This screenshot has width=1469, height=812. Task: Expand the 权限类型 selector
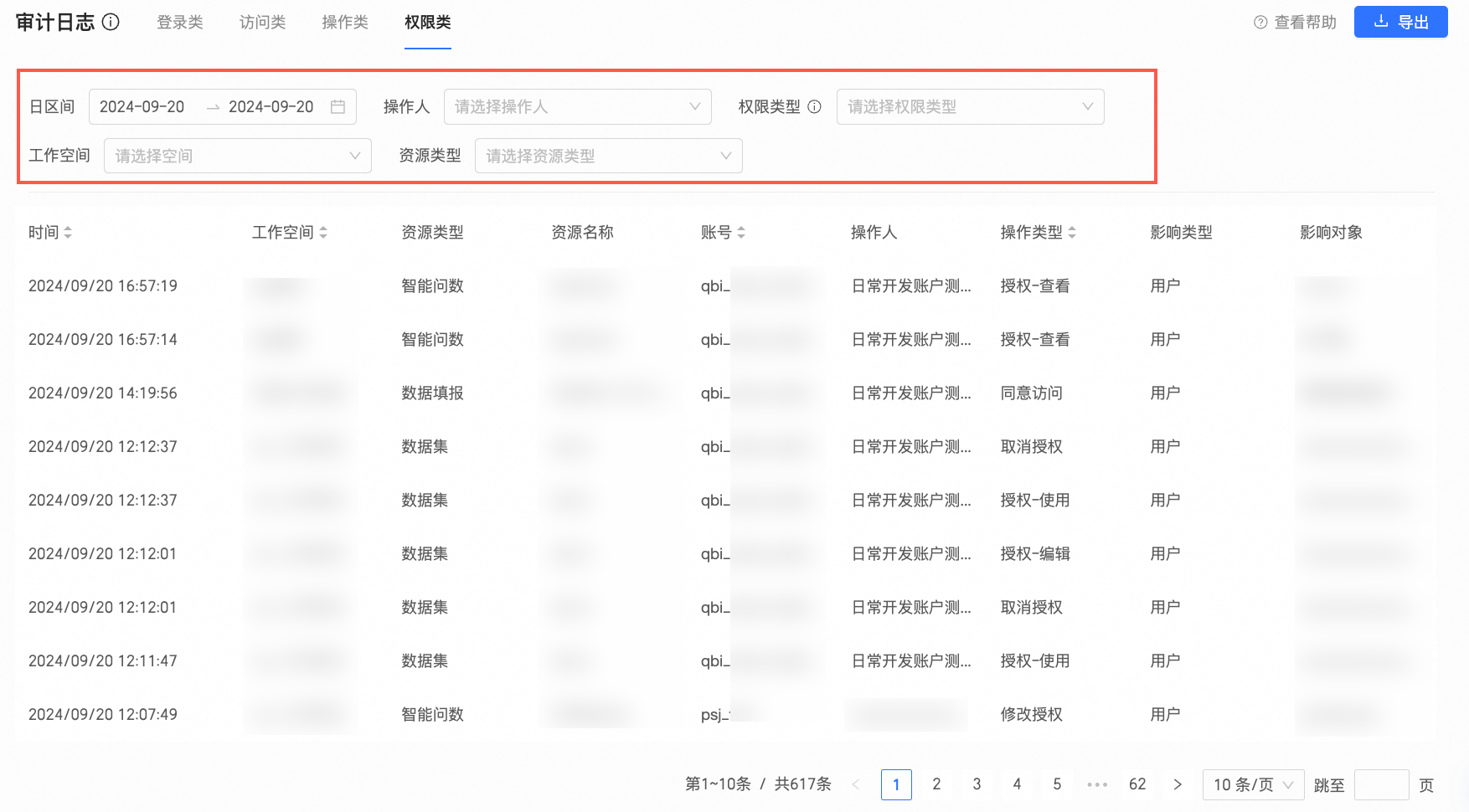point(970,107)
